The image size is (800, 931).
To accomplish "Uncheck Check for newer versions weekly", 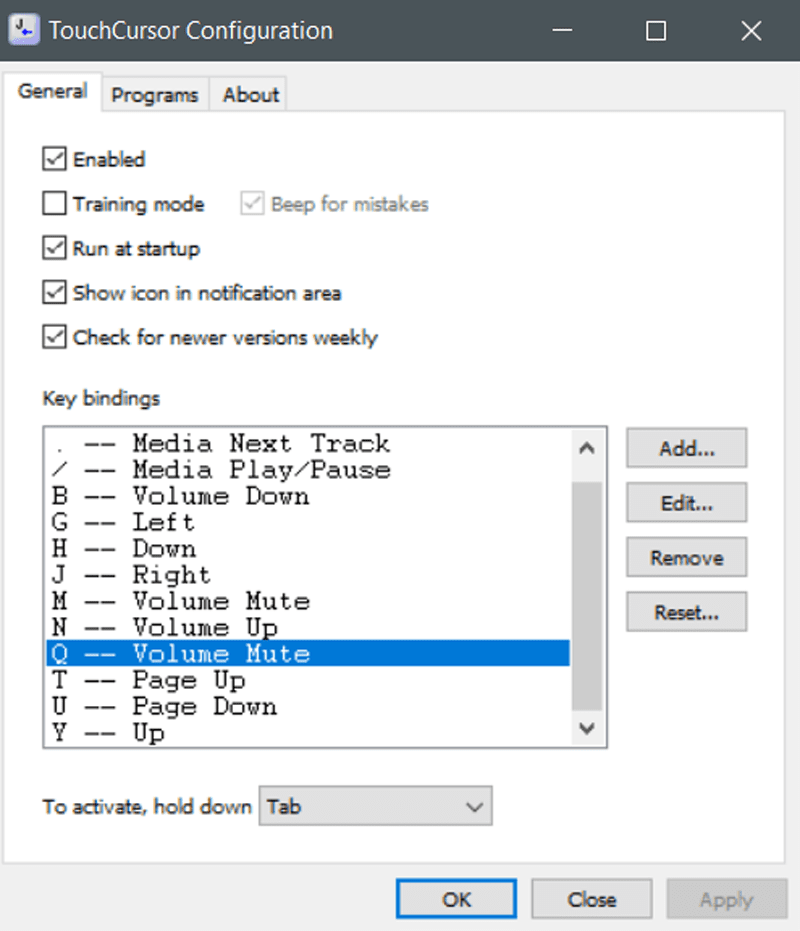I will pyautogui.click(x=54, y=337).
